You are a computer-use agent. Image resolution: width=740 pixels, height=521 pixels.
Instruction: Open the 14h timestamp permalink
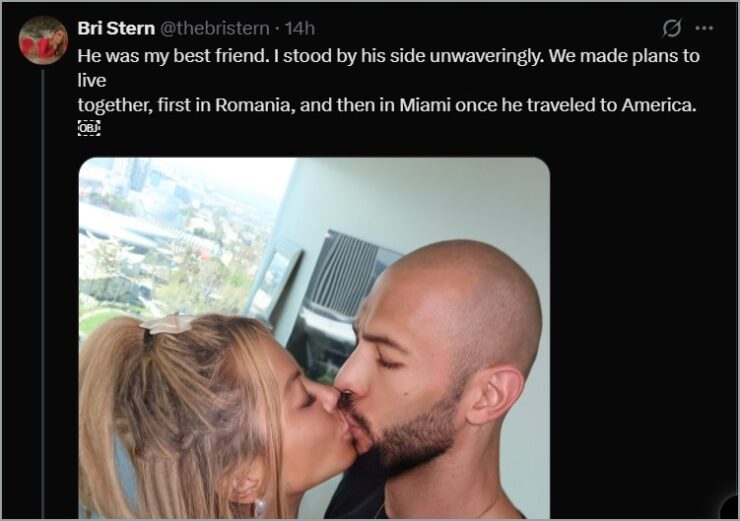click(300, 28)
